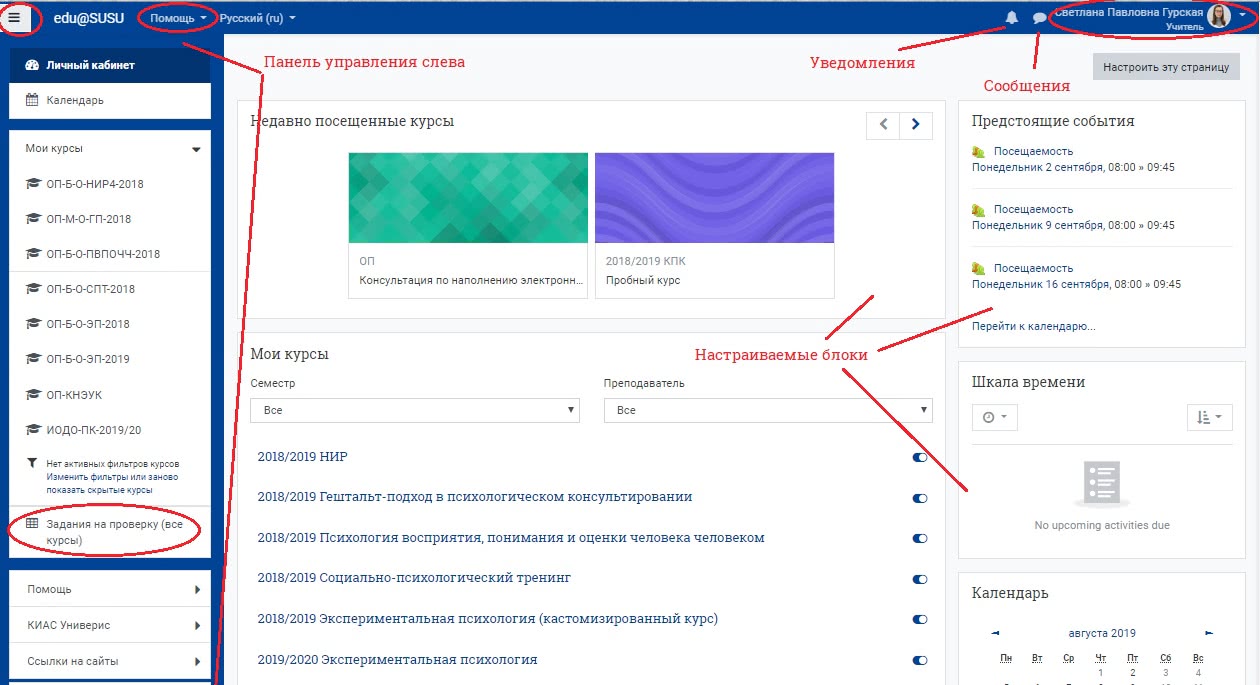1260x685 pixels.
Task: Go to previous month in calendar block
Action: [x=995, y=633]
